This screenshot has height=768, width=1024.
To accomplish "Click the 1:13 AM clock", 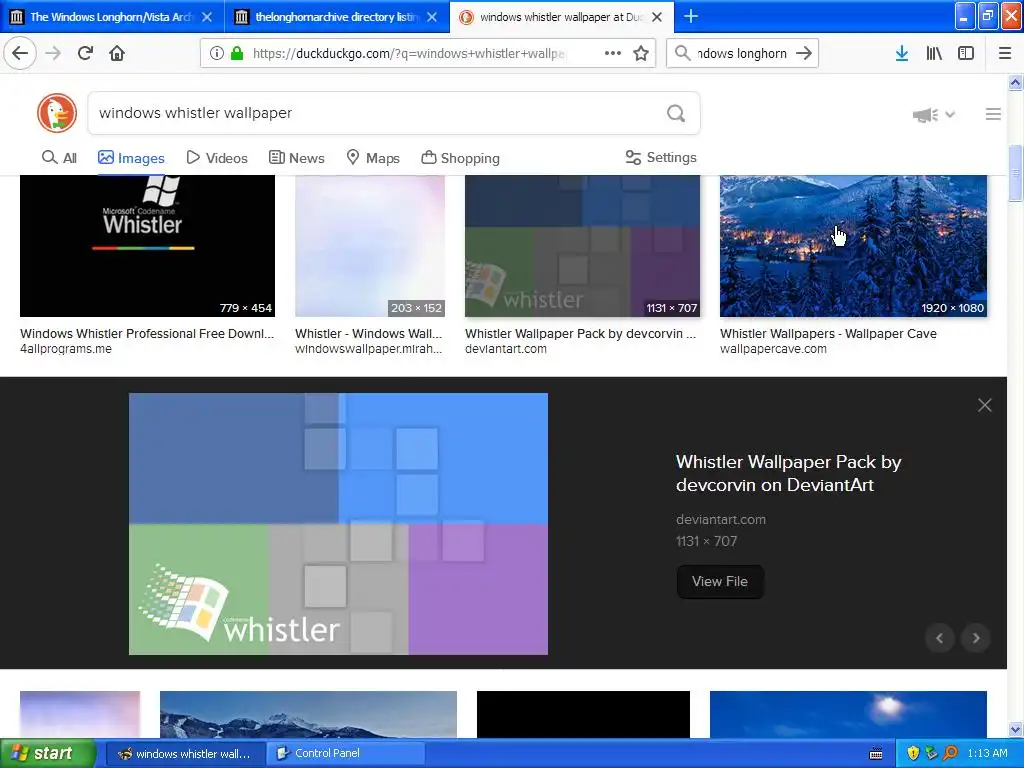I will 987,754.
